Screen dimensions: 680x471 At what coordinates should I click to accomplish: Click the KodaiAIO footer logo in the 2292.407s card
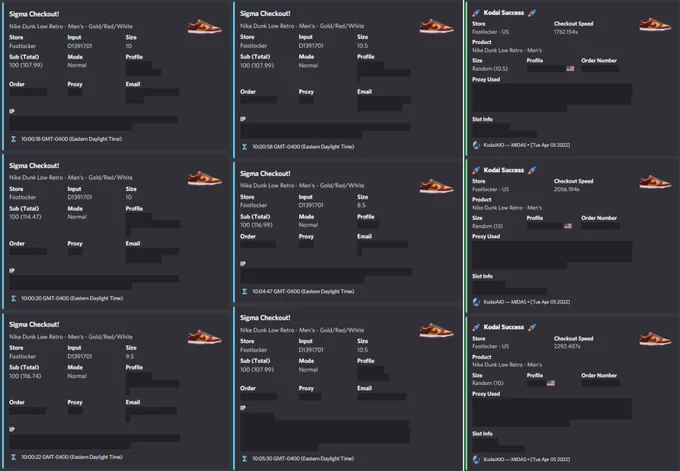(x=476, y=459)
